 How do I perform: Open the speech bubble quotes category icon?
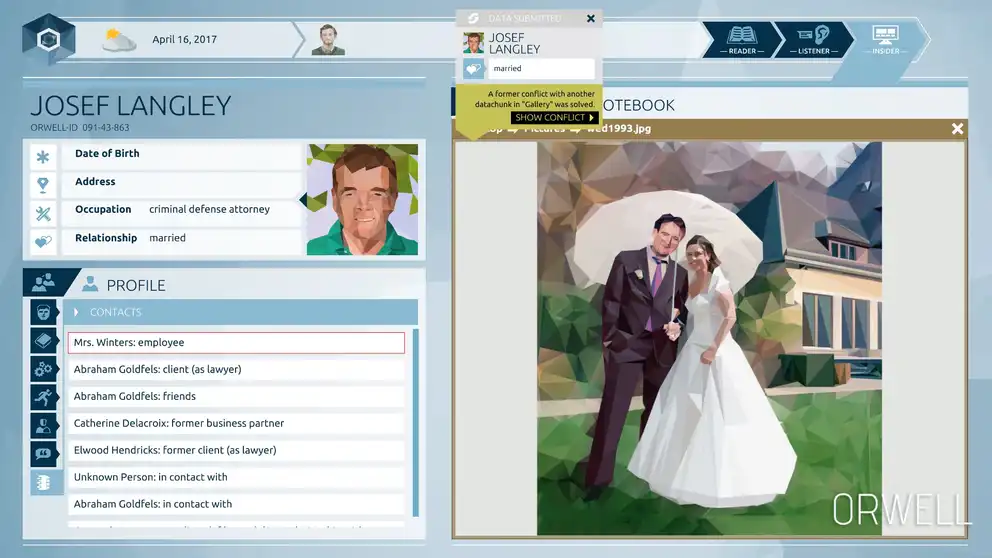coord(43,453)
